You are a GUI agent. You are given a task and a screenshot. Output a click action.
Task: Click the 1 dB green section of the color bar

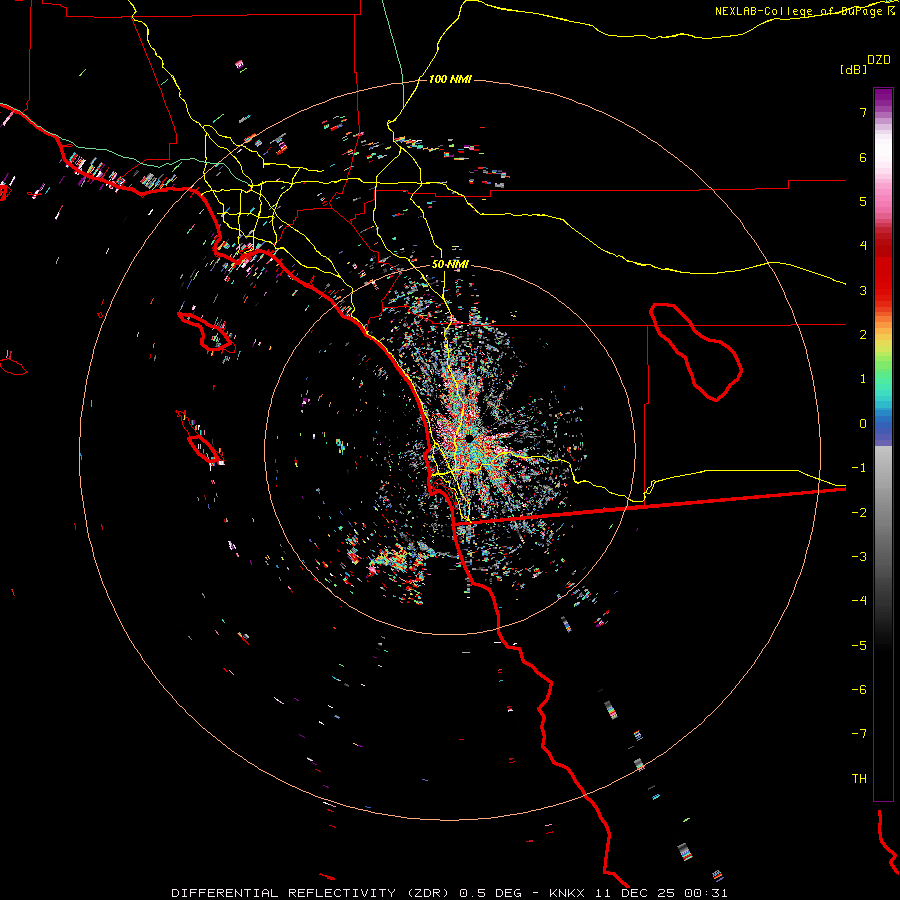tap(883, 379)
